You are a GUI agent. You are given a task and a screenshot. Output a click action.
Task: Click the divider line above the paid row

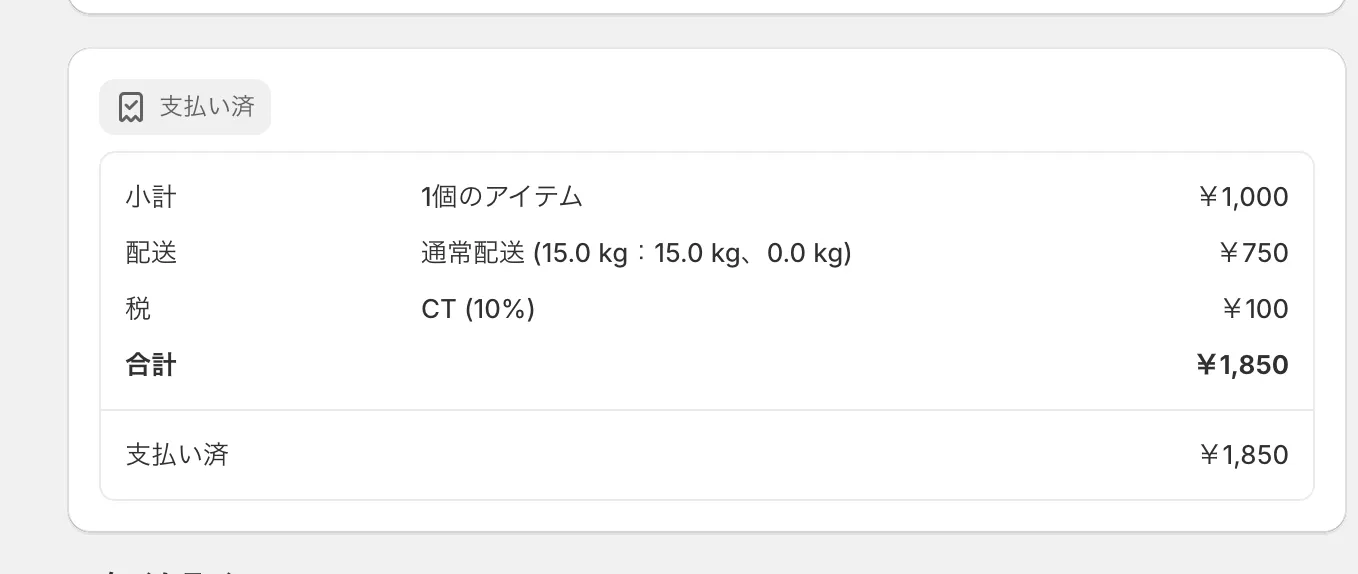click(x=706, y=410)
